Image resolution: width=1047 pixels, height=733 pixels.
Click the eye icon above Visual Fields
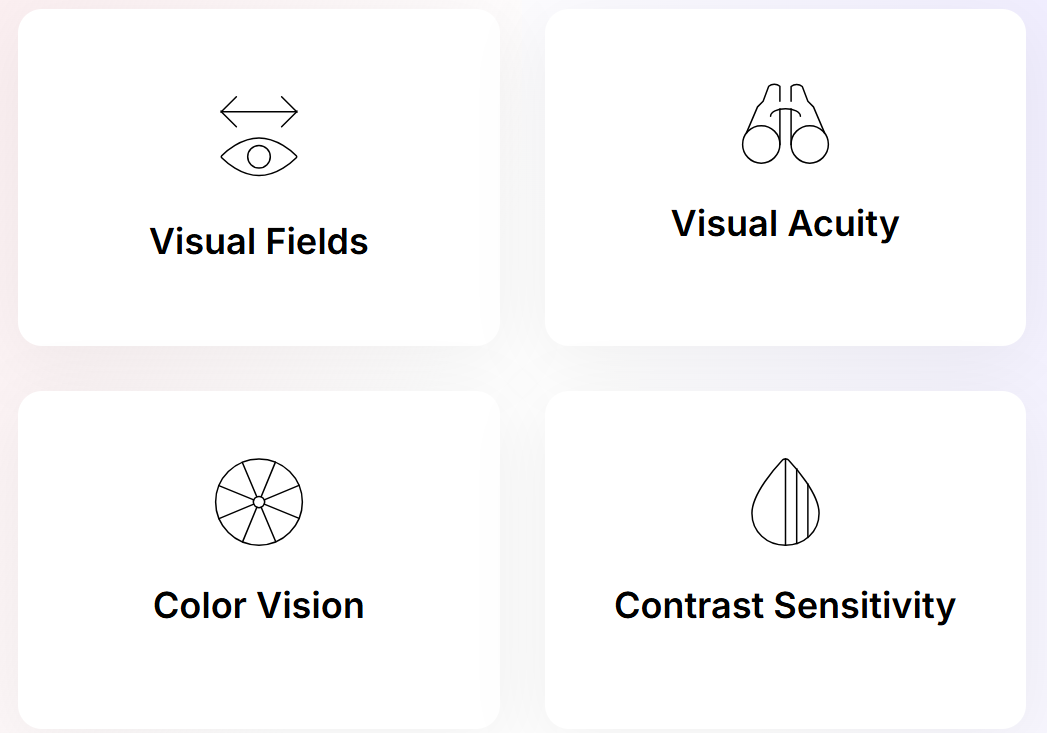coord(259,157)
